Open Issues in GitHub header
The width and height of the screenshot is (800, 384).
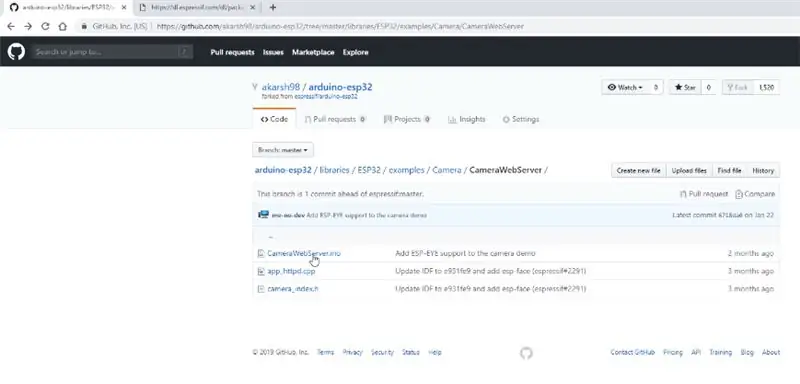(273, 52)
